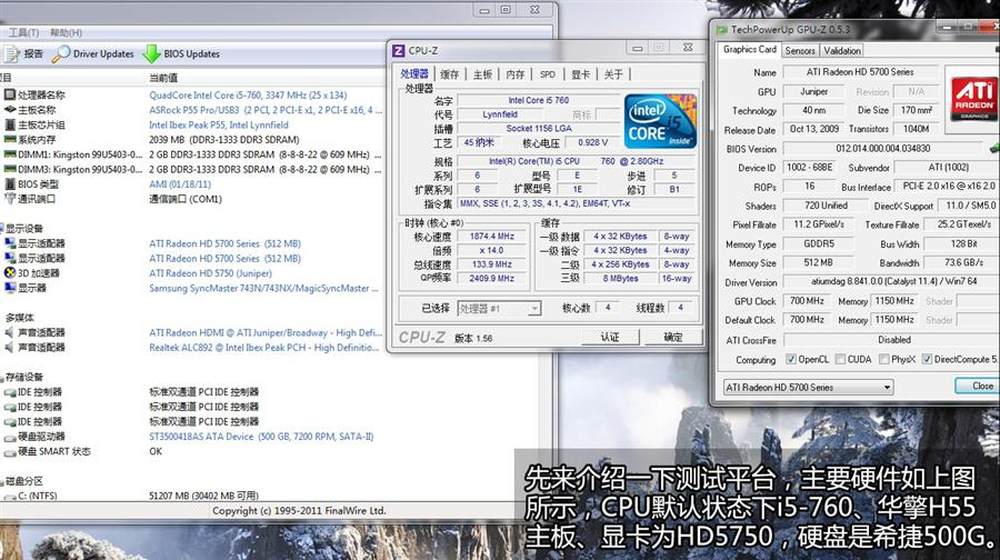Click the speaker icon beside ATI Radeon HDMI
Viewport: 1000px width, 560px height.
point(10,332)
